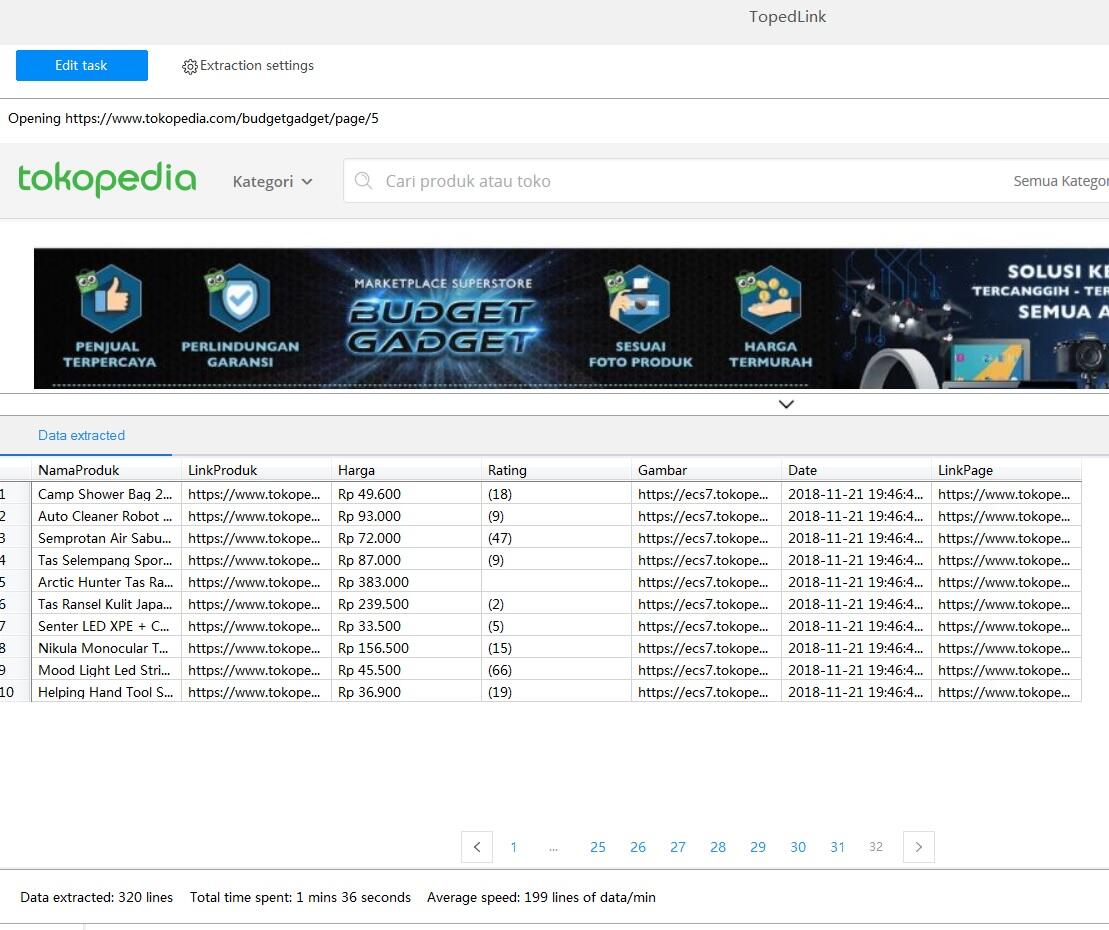
Task: Go to the previous results page arrow
Action: 477,847
